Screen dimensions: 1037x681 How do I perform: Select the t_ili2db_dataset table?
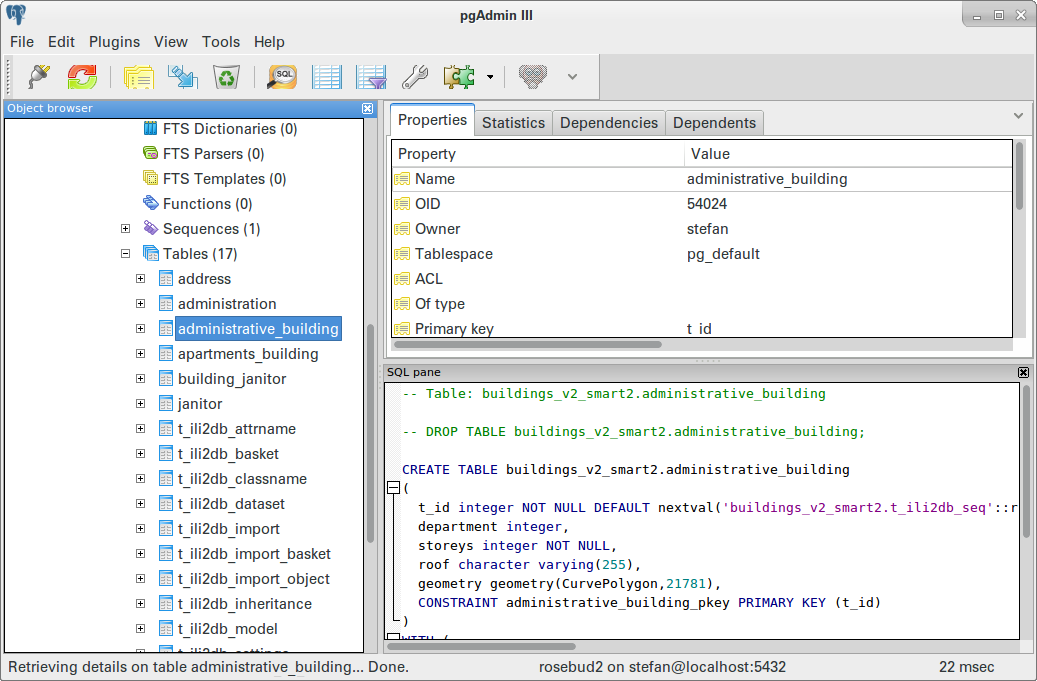(231, 504)
